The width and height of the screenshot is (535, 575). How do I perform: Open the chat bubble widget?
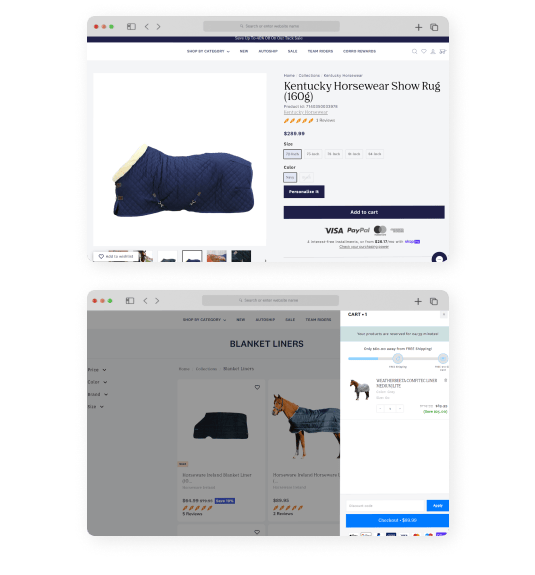coord(439,258)
